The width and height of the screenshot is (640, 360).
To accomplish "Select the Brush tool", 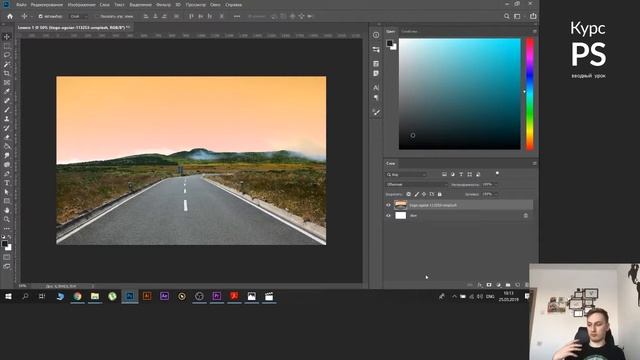I will click(7, 110).
